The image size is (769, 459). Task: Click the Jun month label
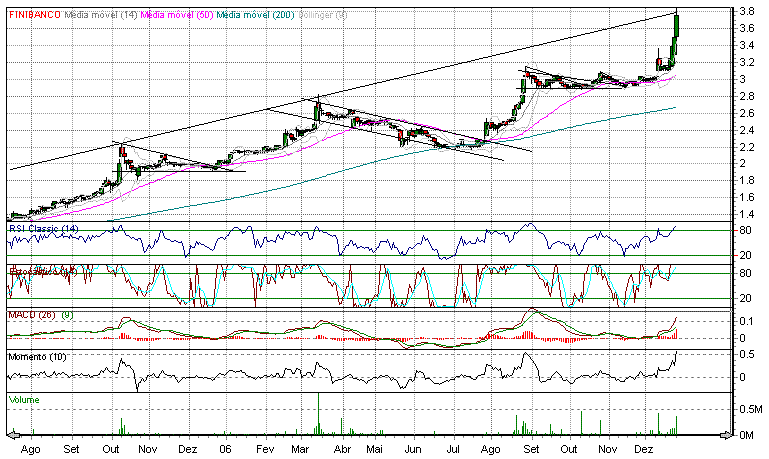[x=413, y=449]
